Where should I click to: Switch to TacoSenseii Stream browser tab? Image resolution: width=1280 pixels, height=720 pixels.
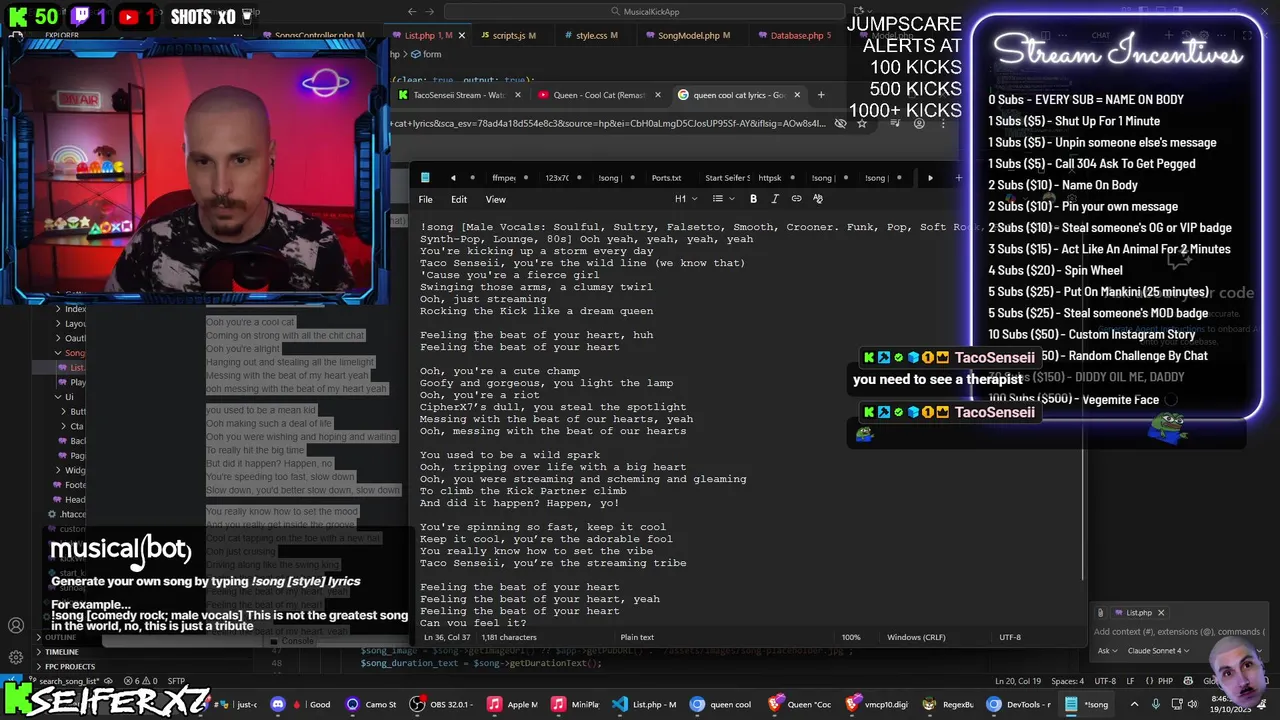(459, 95)
